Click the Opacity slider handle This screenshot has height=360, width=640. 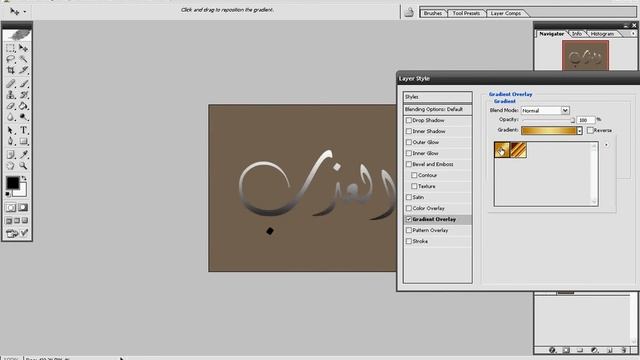point(573,120)
